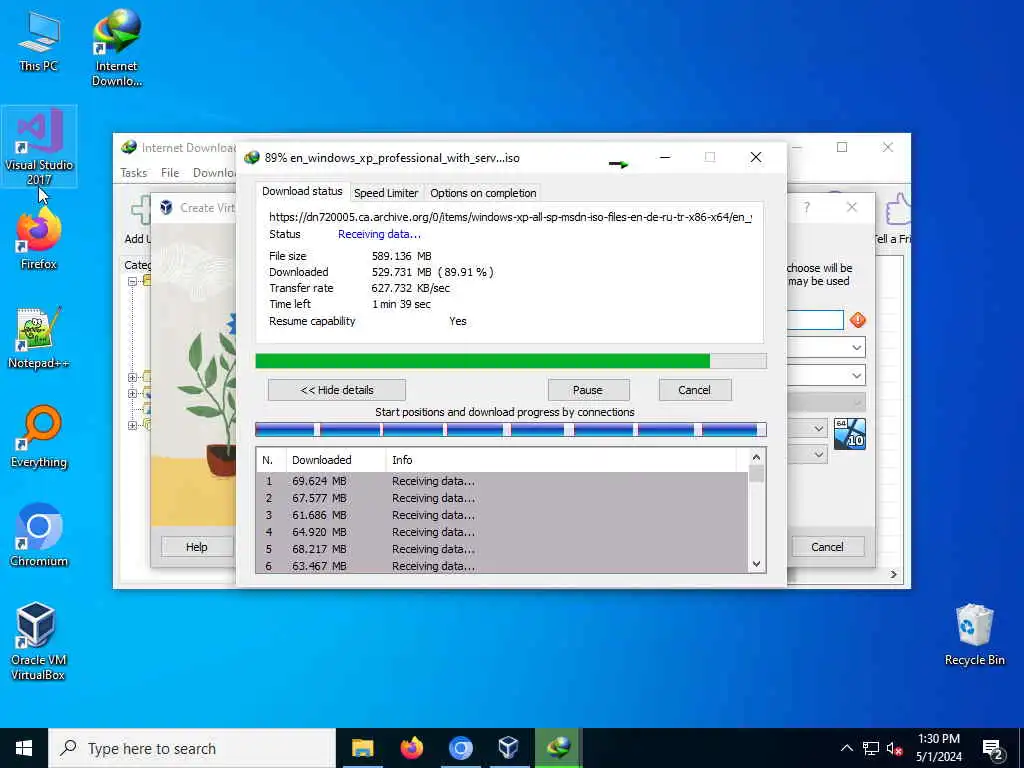Switch to Chromium in the taskbar
This screenshot has height=768, width=1024.
click(x=460, y=748)
